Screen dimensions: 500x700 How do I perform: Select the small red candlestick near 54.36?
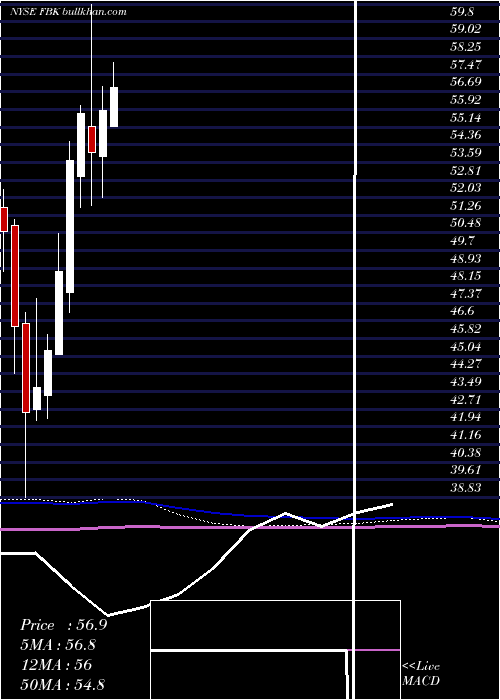92,139
